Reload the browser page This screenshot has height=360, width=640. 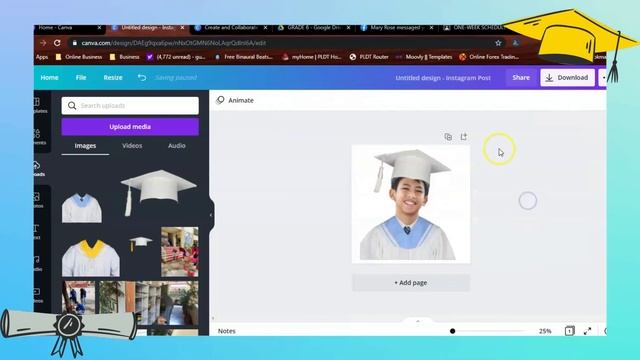(x=57, y=43)
